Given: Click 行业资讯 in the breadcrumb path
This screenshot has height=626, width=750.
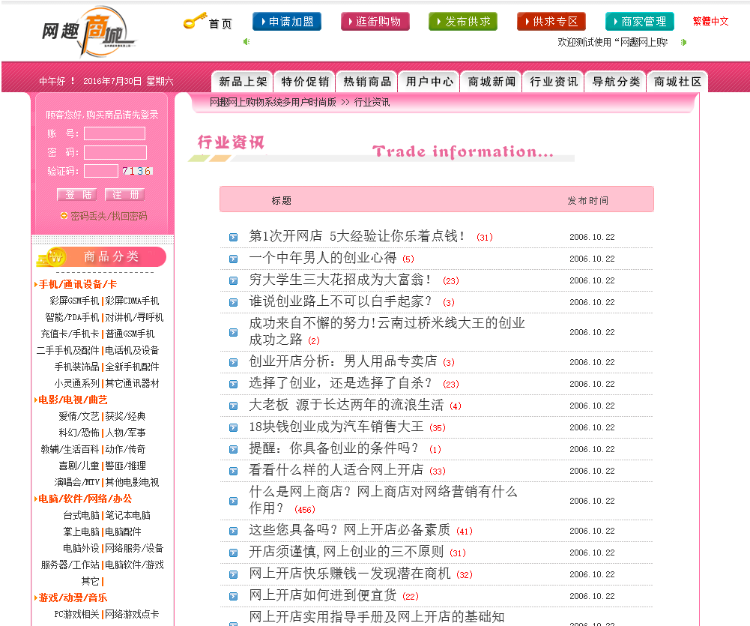Looking at the screenshot, I should click(372, 102).
